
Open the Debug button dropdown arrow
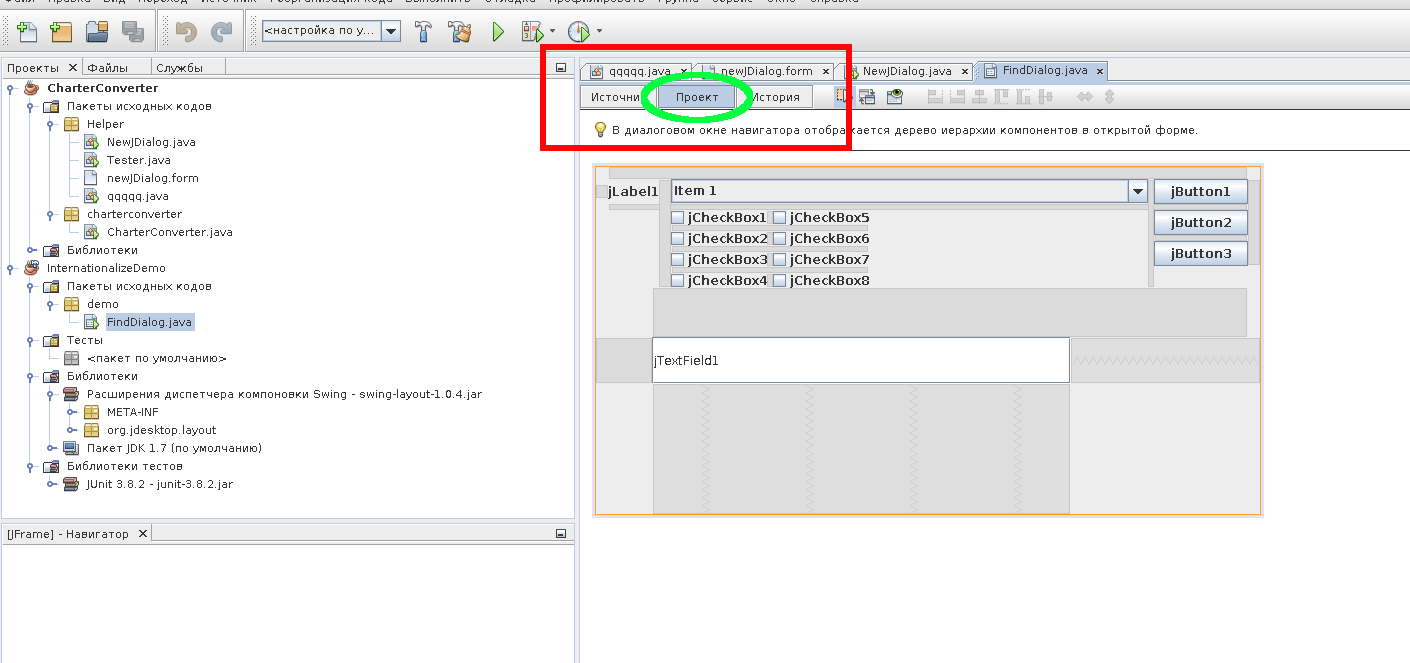click(x=553, y=31)
